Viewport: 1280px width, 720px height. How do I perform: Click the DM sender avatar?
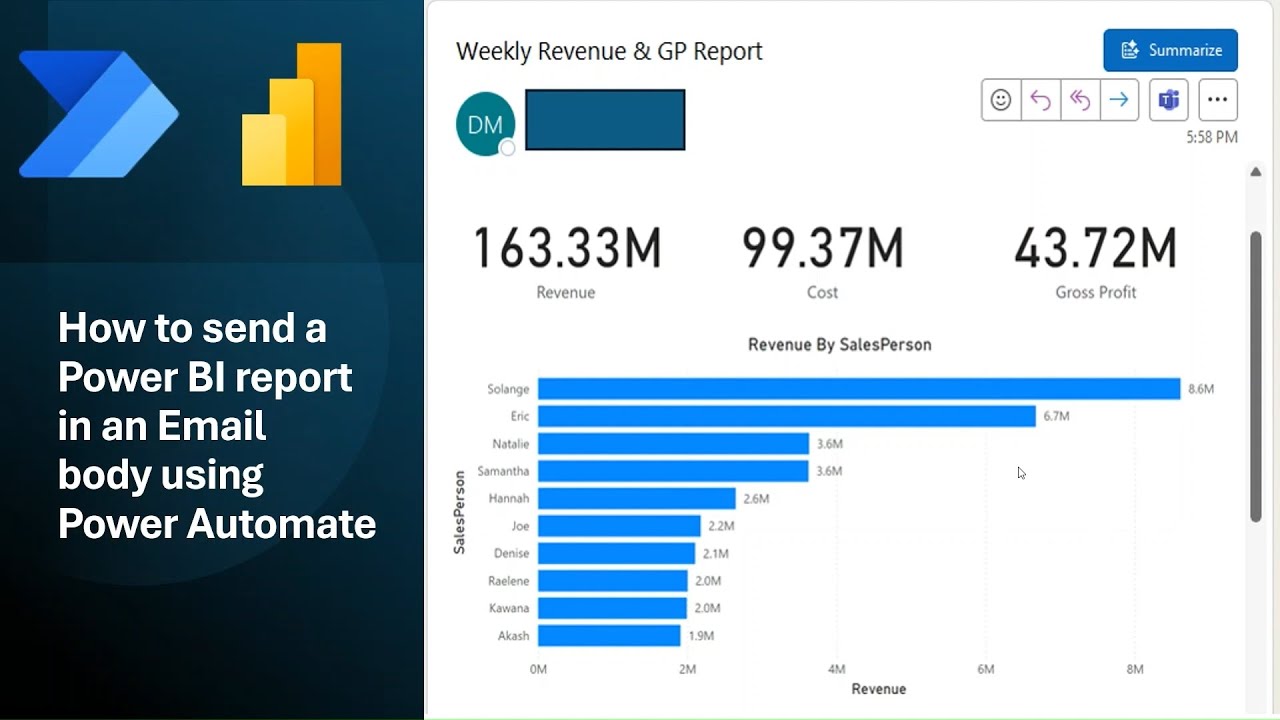[485, 124]
